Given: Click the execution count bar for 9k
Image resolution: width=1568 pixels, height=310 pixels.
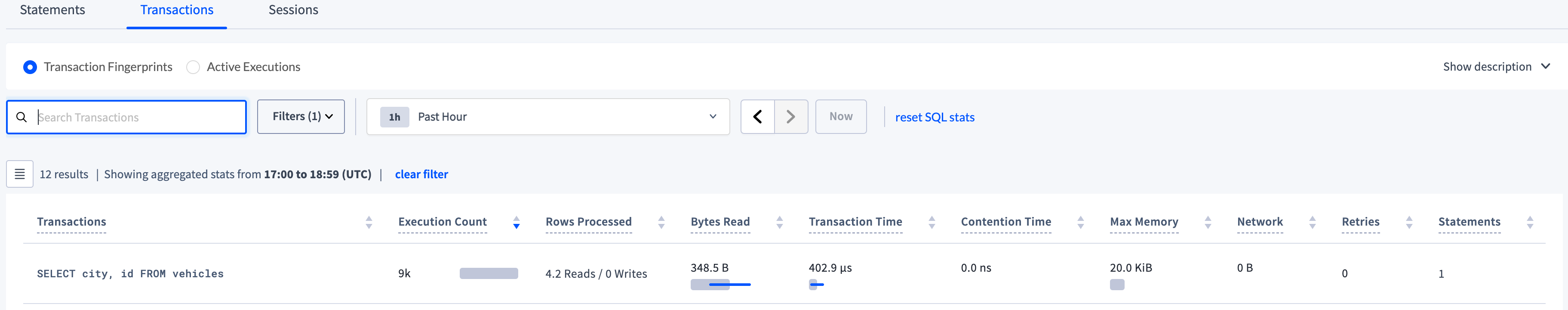Looking at the screenshot, I should tap(489, 273).
